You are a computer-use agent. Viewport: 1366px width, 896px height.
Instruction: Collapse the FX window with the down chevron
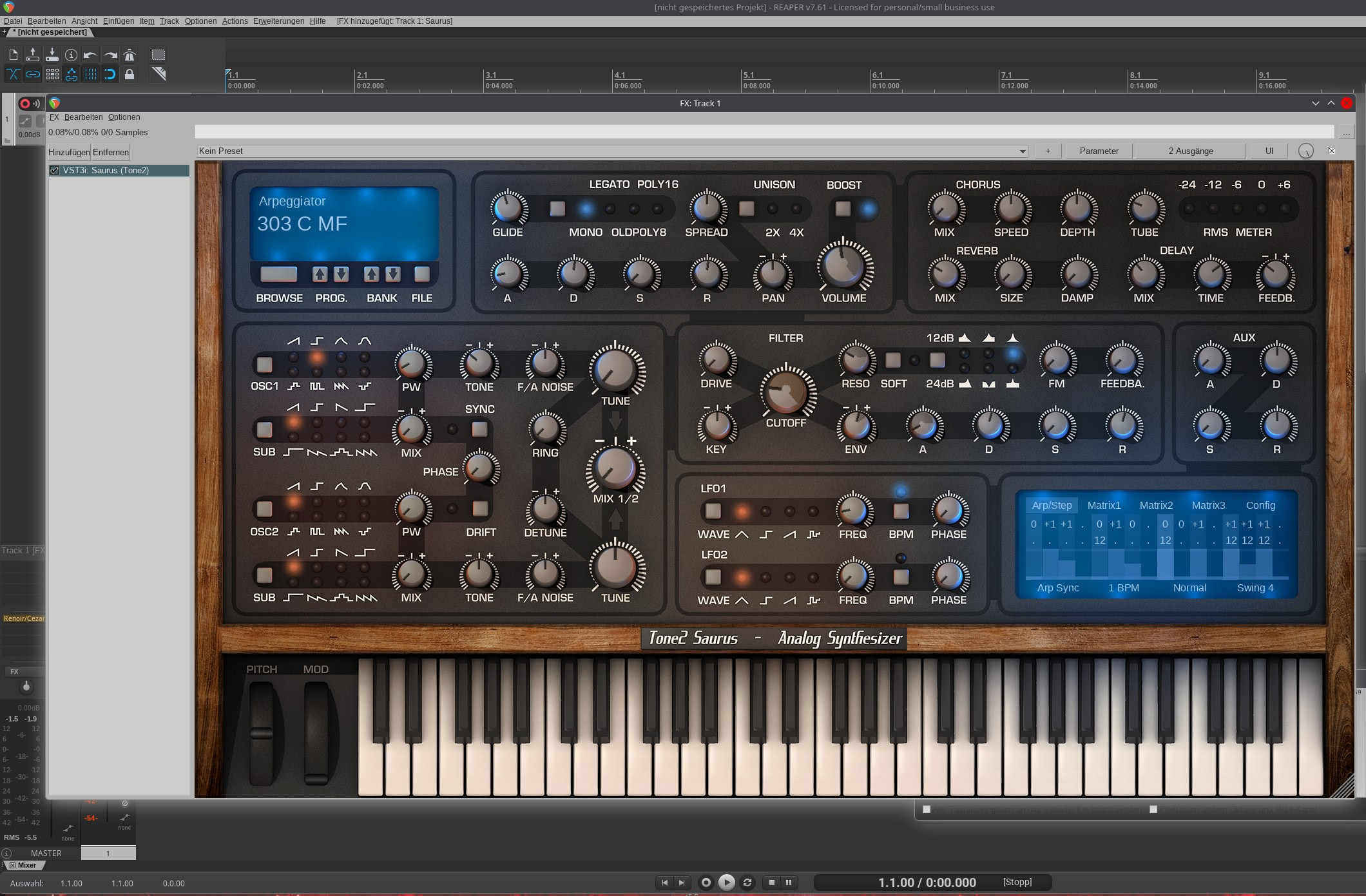1315,103
